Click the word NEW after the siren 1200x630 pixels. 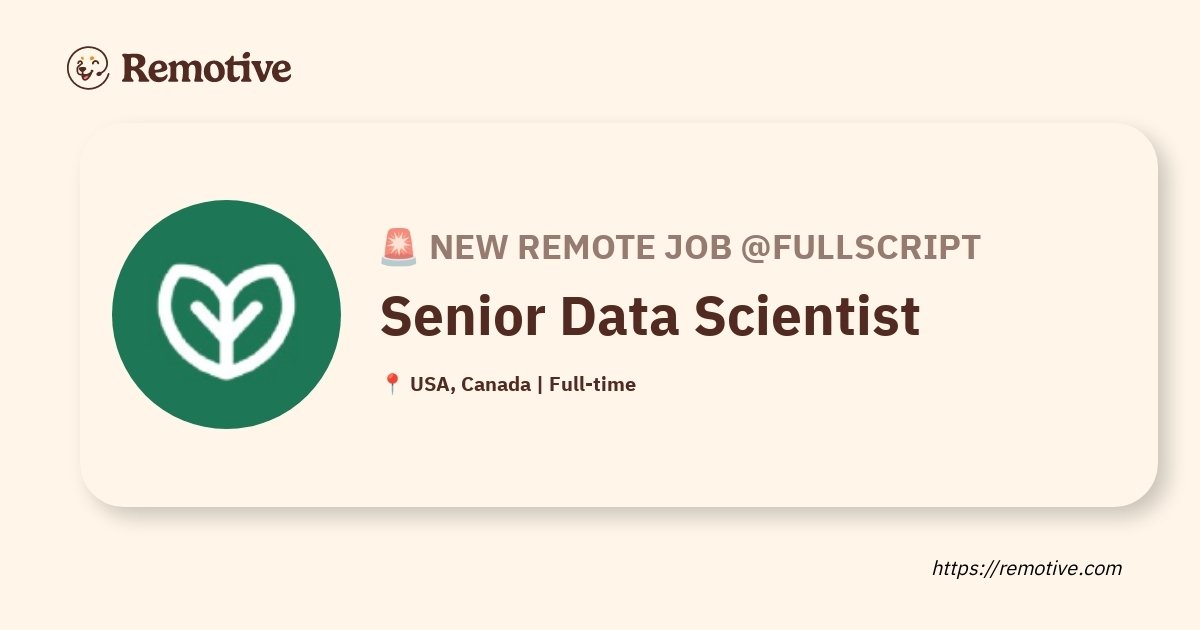point(469,247)
